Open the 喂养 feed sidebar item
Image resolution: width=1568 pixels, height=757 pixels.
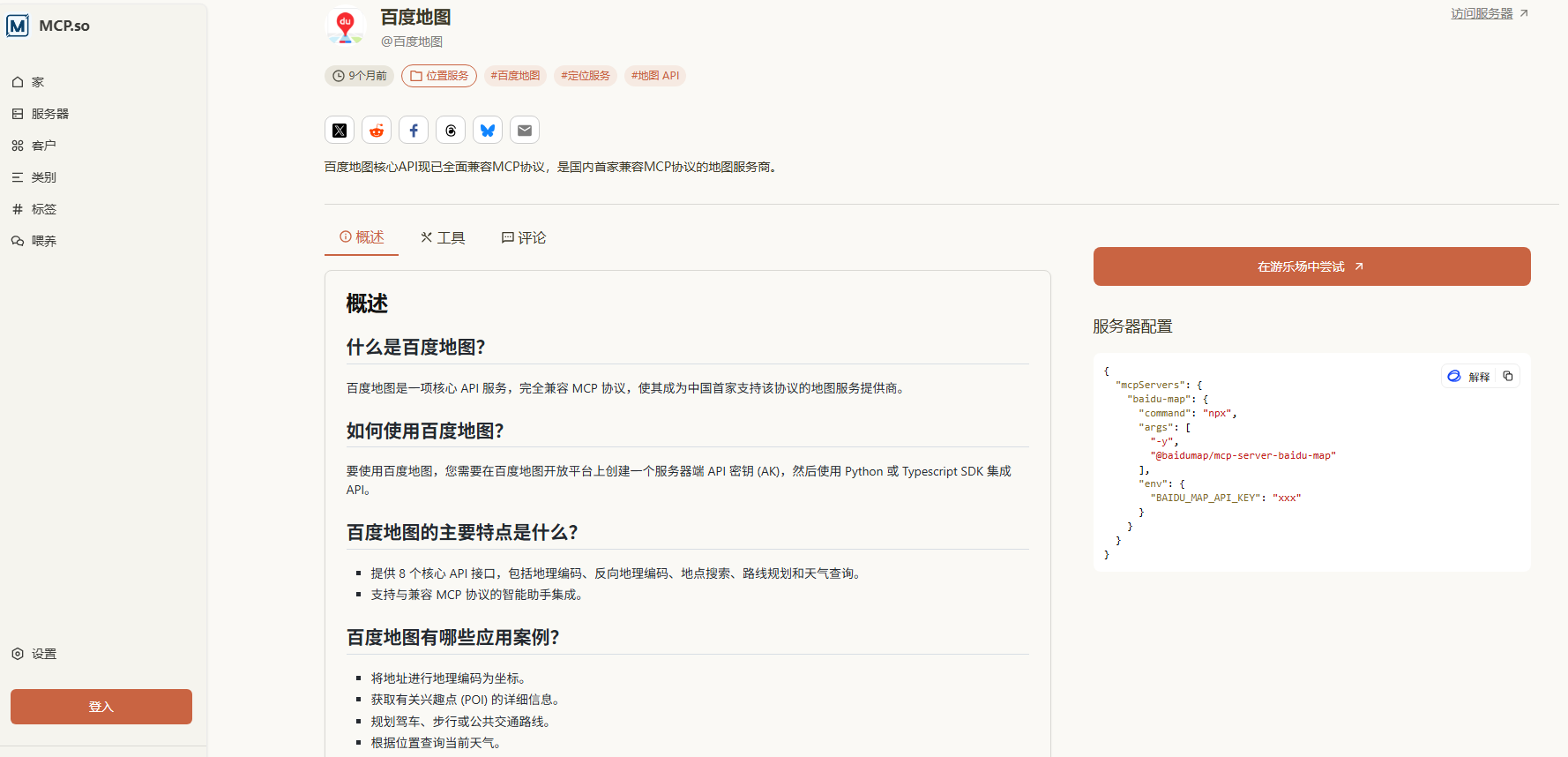click(34, 241)
